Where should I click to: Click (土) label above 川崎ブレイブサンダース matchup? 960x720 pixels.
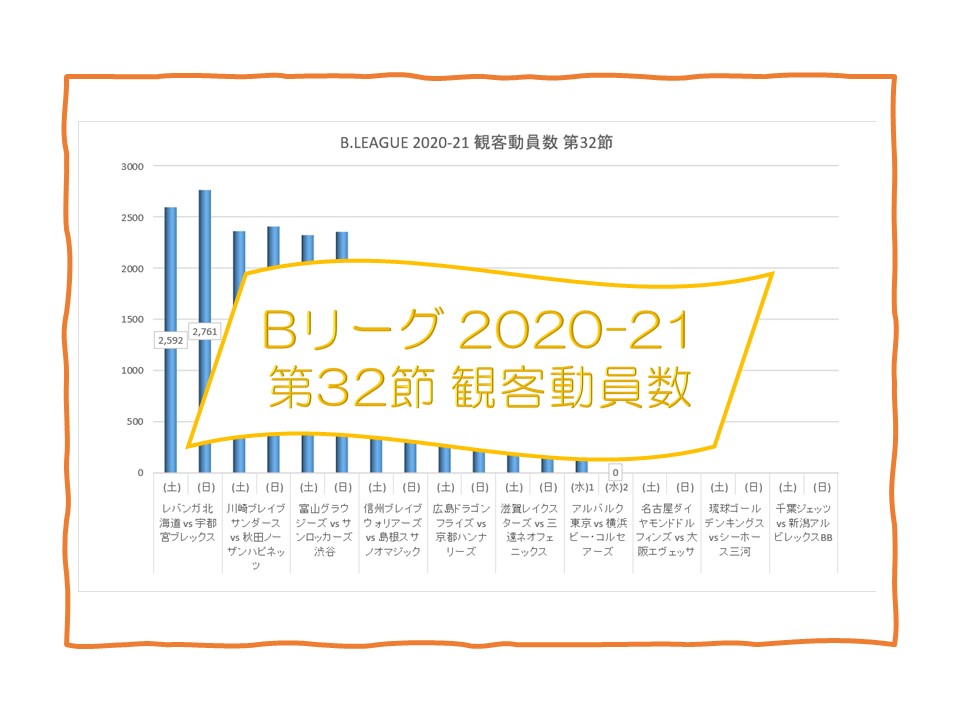pyautogui.click(x=240, y=487)
